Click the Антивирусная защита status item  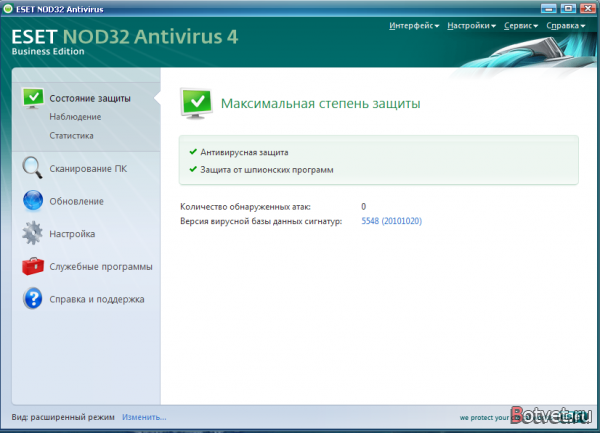pos(239,152)
